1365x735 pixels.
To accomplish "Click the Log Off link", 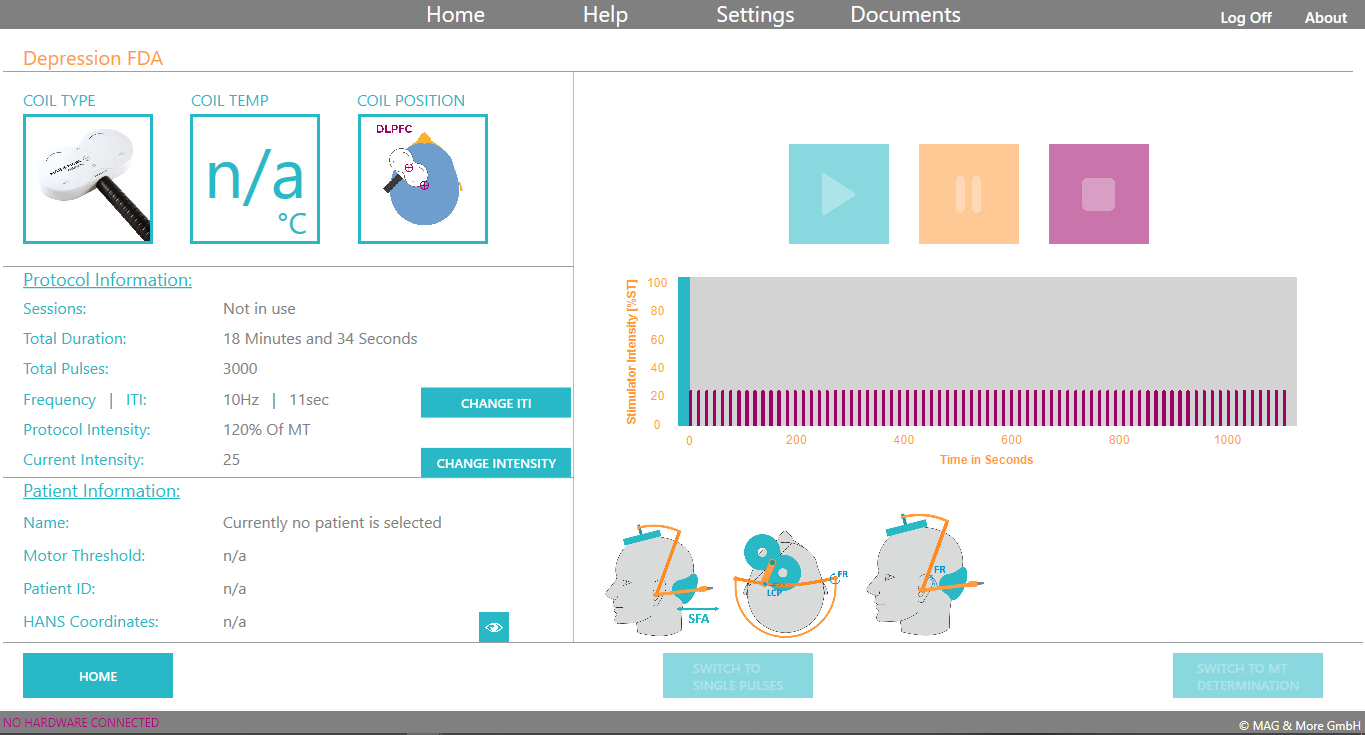I will 1246,18.
